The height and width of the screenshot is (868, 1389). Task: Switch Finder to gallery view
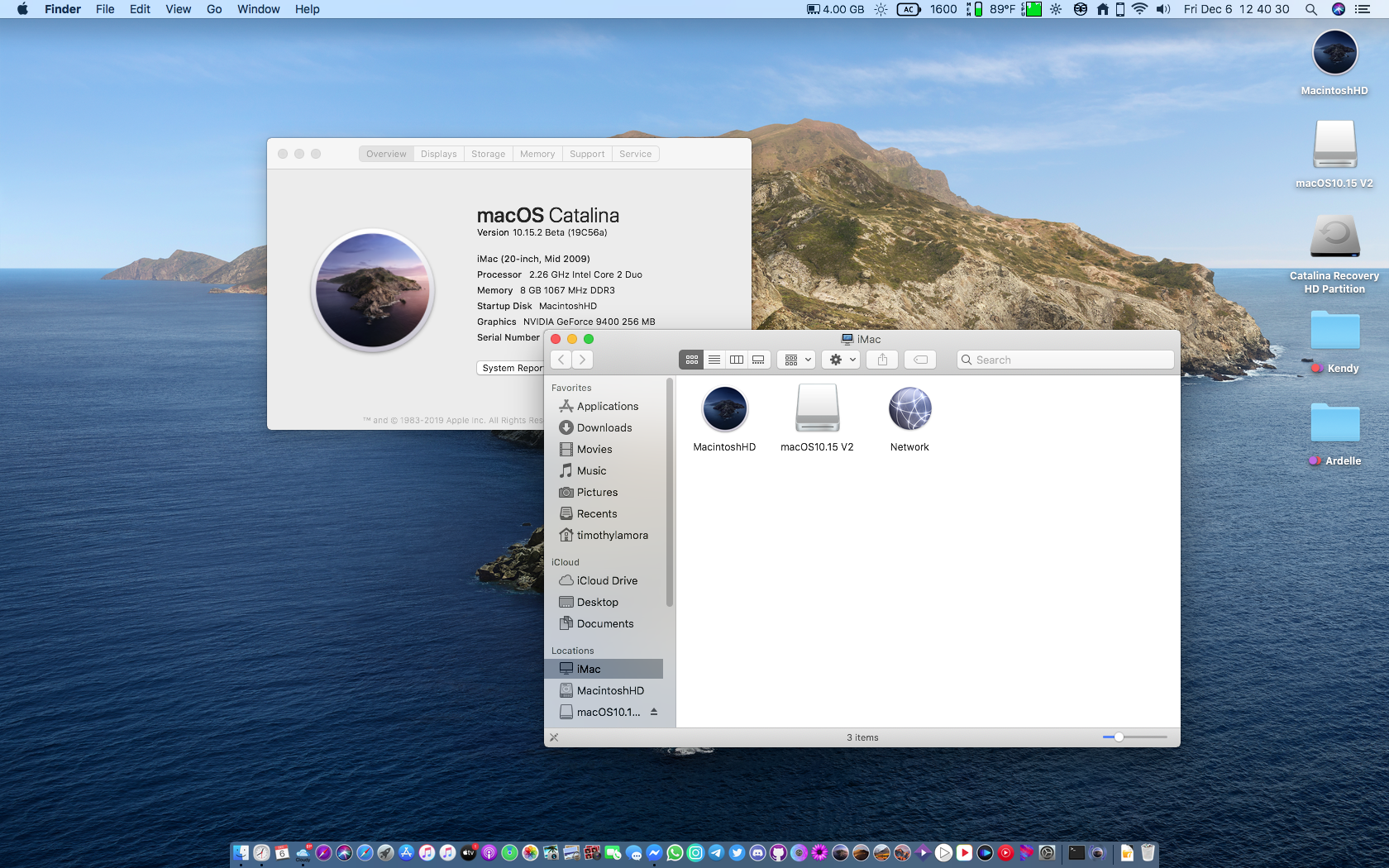[759, 360]
